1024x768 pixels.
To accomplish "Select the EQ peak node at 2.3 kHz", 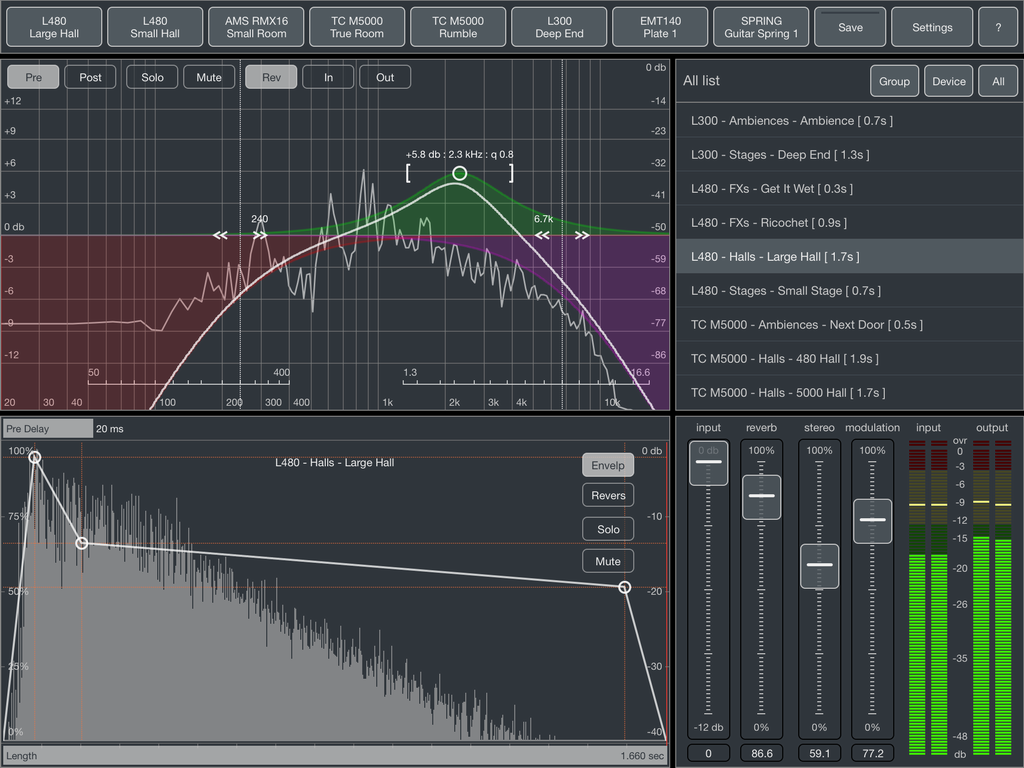I will tap(458, 173).
